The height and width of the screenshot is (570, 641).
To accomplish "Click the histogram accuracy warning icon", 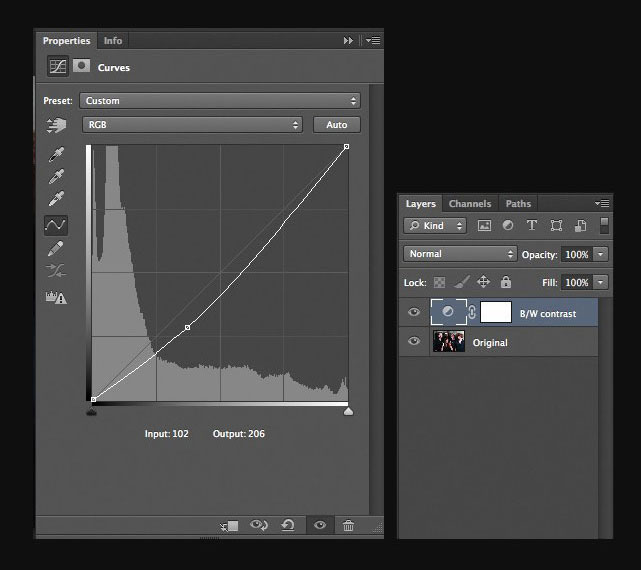I will pos(56,297).
